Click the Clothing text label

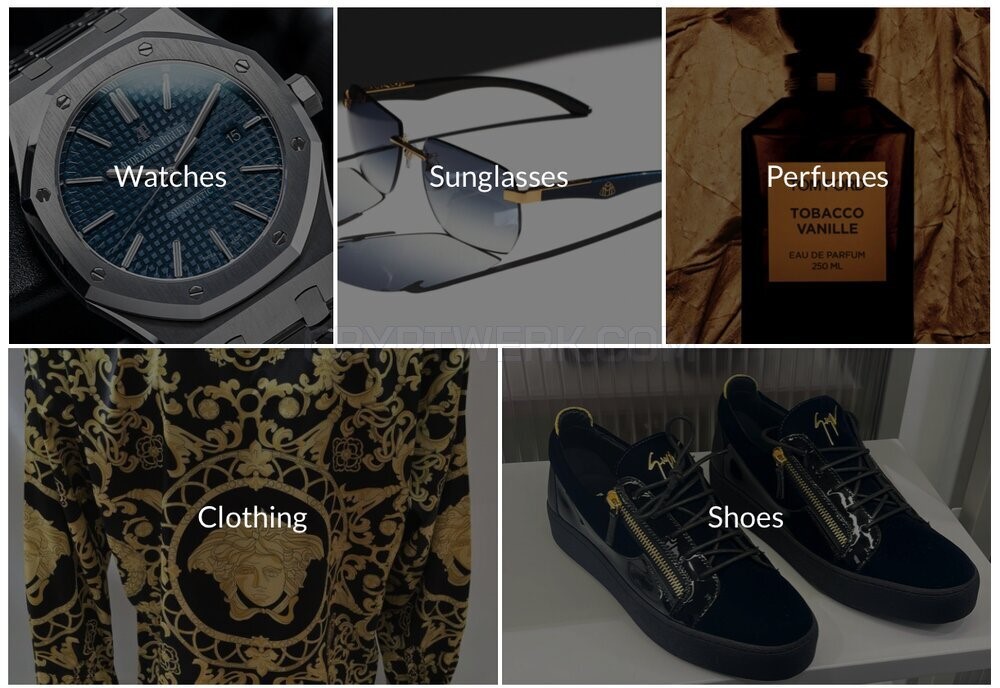click(253, 518)
